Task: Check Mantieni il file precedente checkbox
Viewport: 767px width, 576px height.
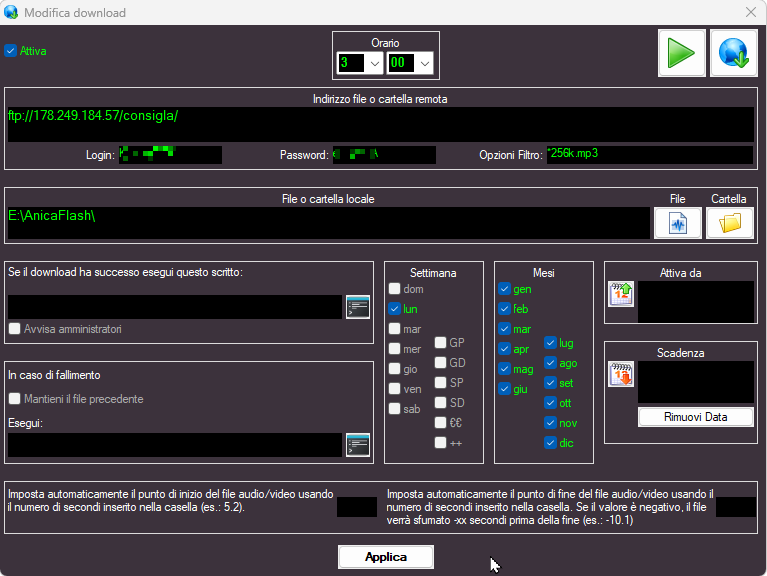Action: pyautogui.click(x=14, y=399)
